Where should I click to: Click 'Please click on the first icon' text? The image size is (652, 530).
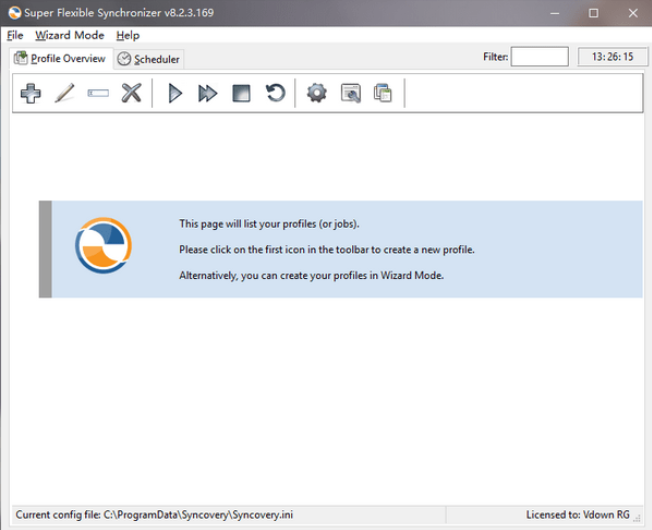click(327, 250)
